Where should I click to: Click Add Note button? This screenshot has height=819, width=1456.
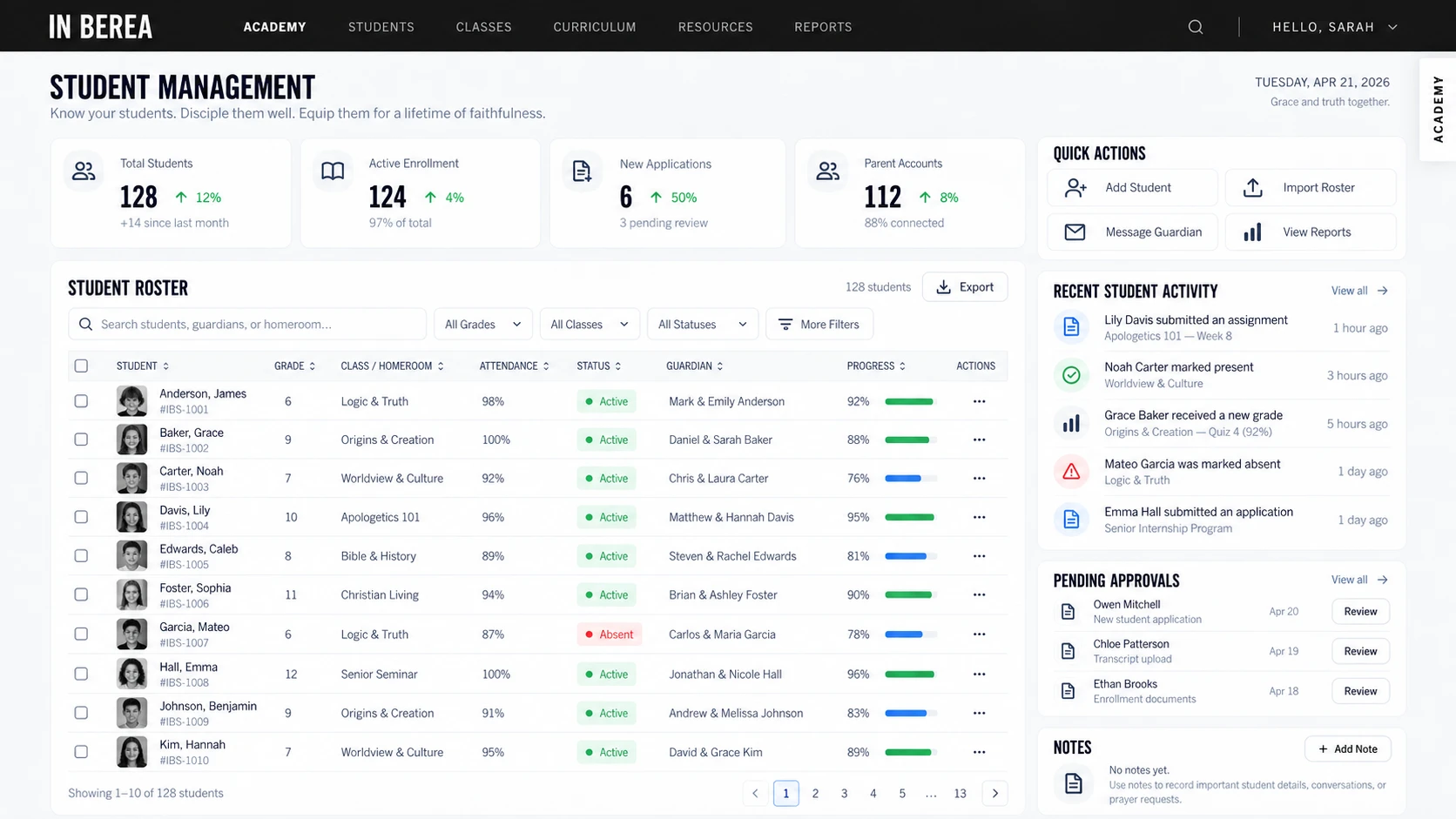pos(1347,749)
